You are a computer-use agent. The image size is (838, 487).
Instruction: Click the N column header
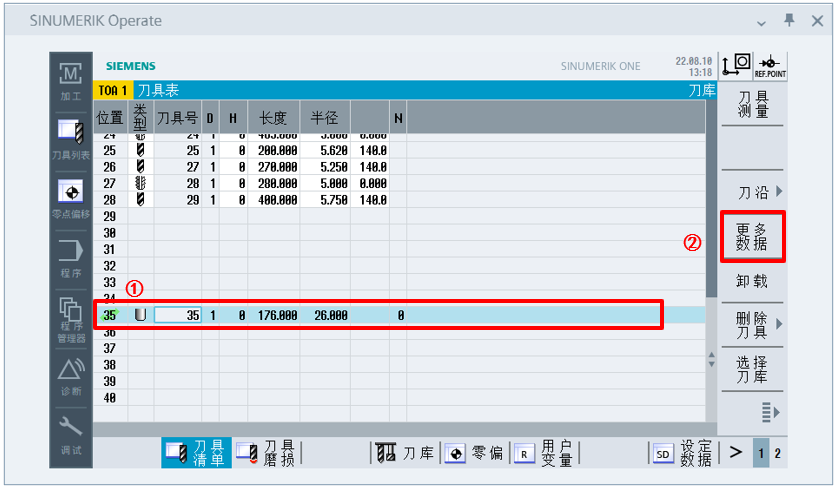click(x=398, y=118)
